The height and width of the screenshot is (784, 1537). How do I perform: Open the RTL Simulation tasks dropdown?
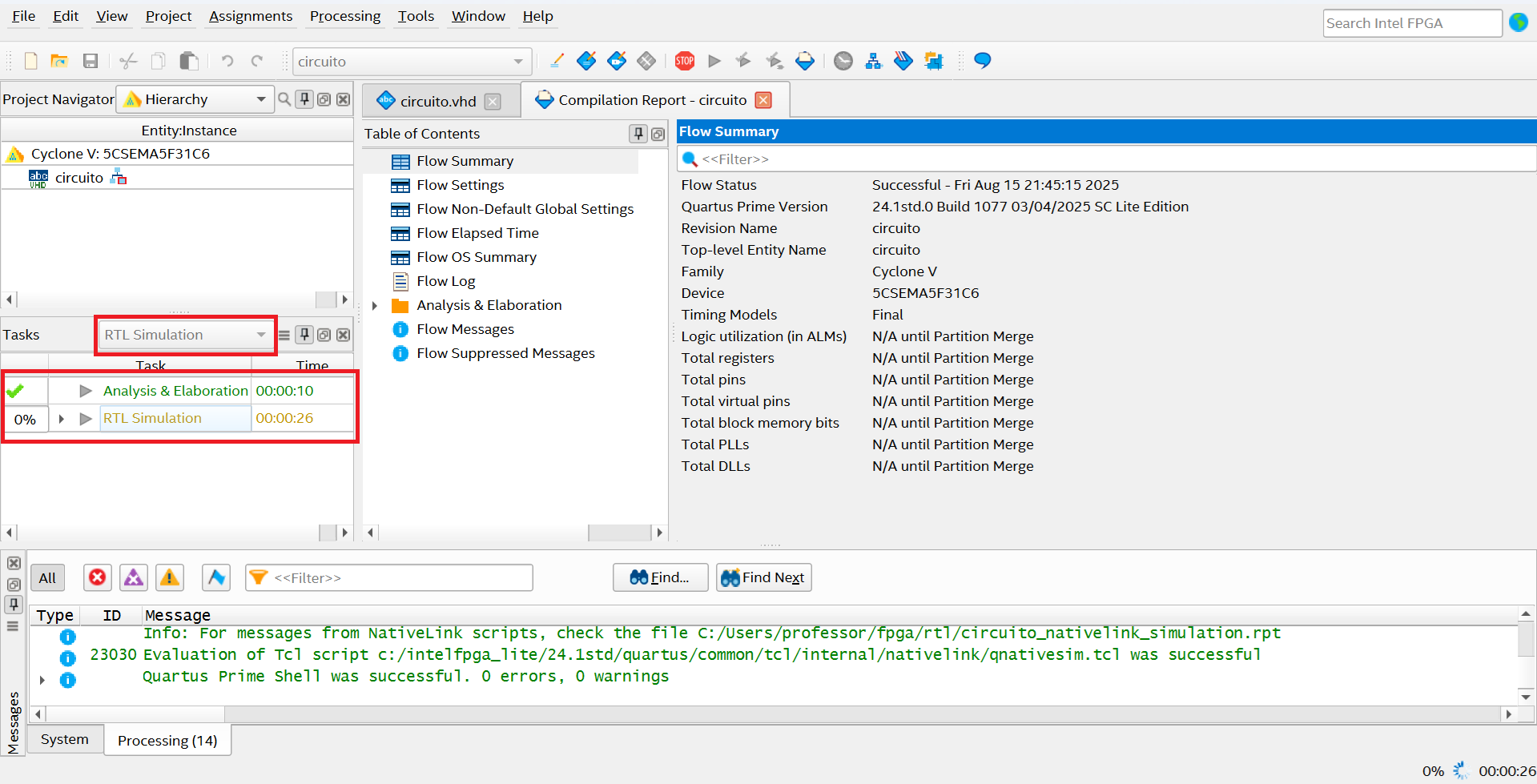185,335
